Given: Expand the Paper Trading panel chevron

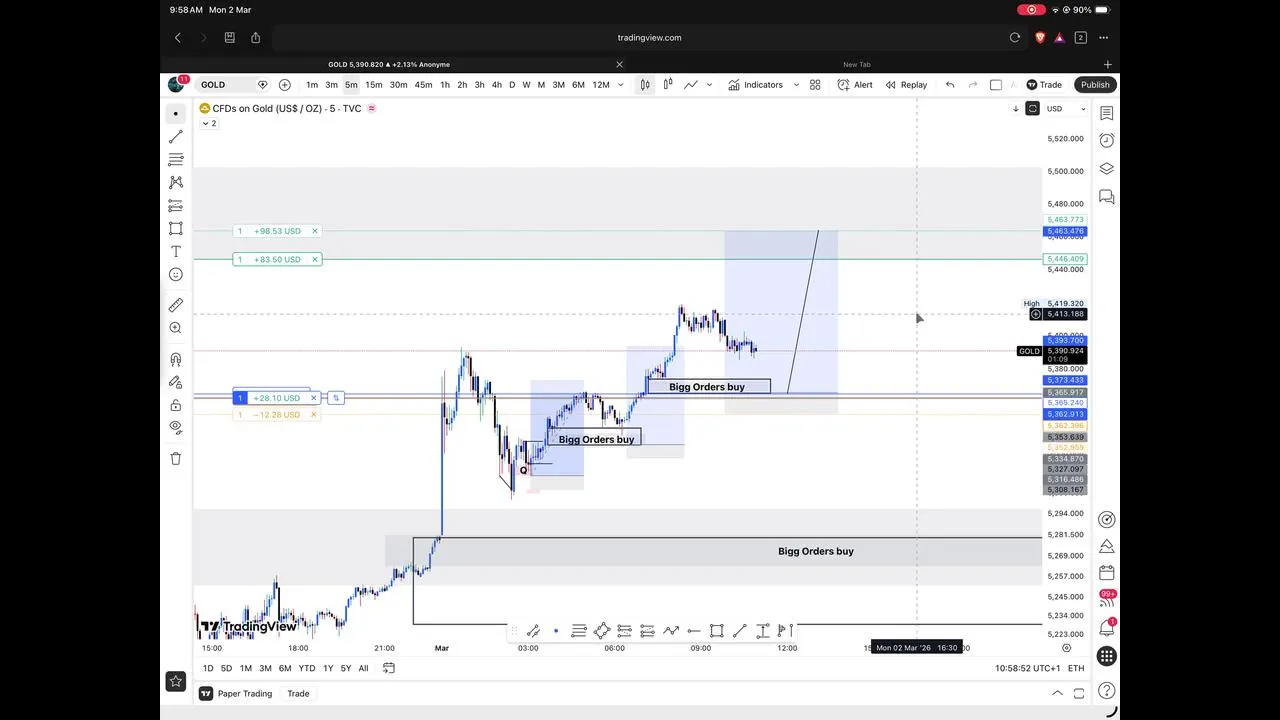Looking at the screenshot, I should coord(1057,693).
